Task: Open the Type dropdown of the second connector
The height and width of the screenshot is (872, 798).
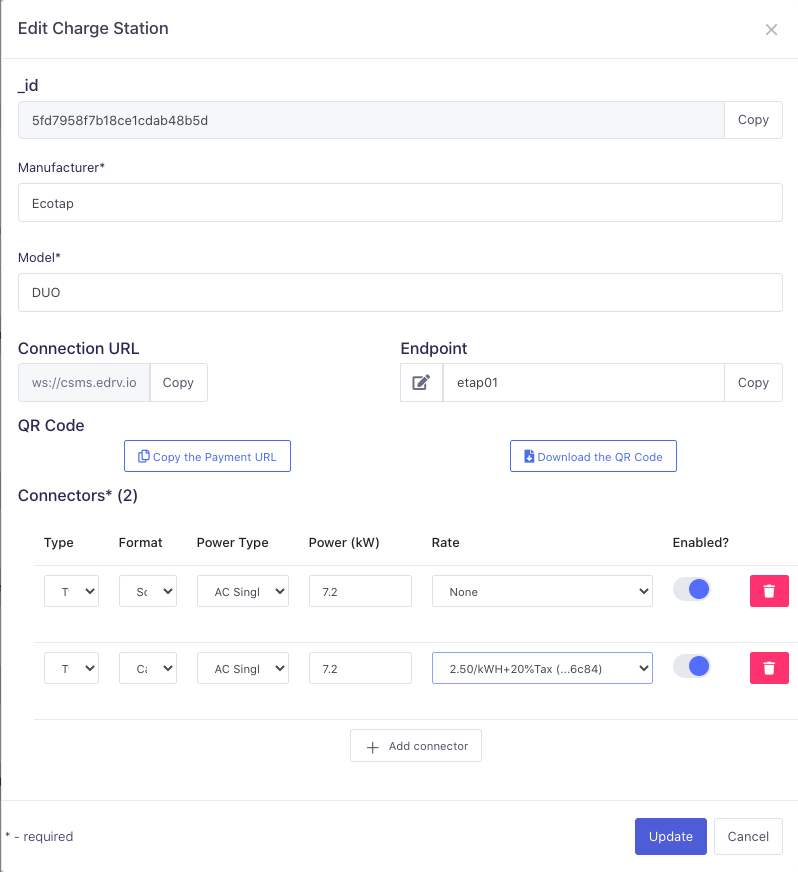Action: pos(71,668)
